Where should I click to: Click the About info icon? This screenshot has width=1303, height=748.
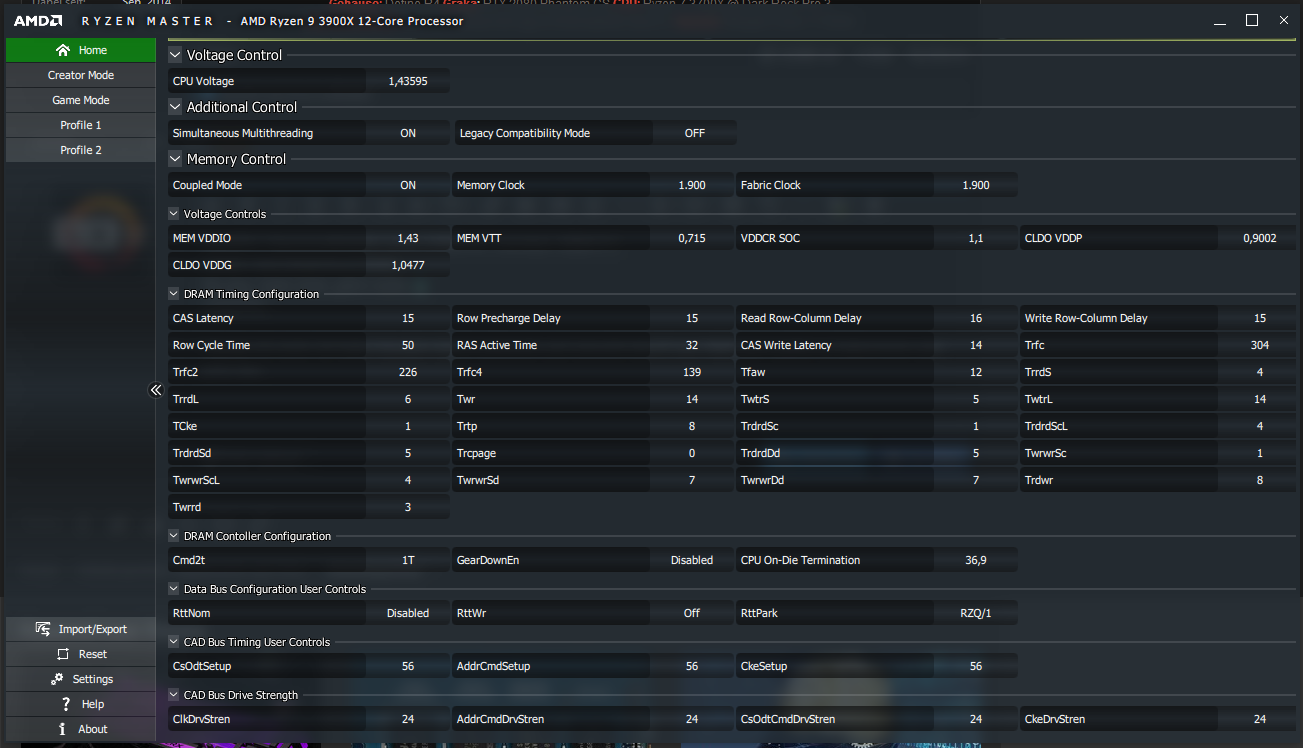click(62, 729)
